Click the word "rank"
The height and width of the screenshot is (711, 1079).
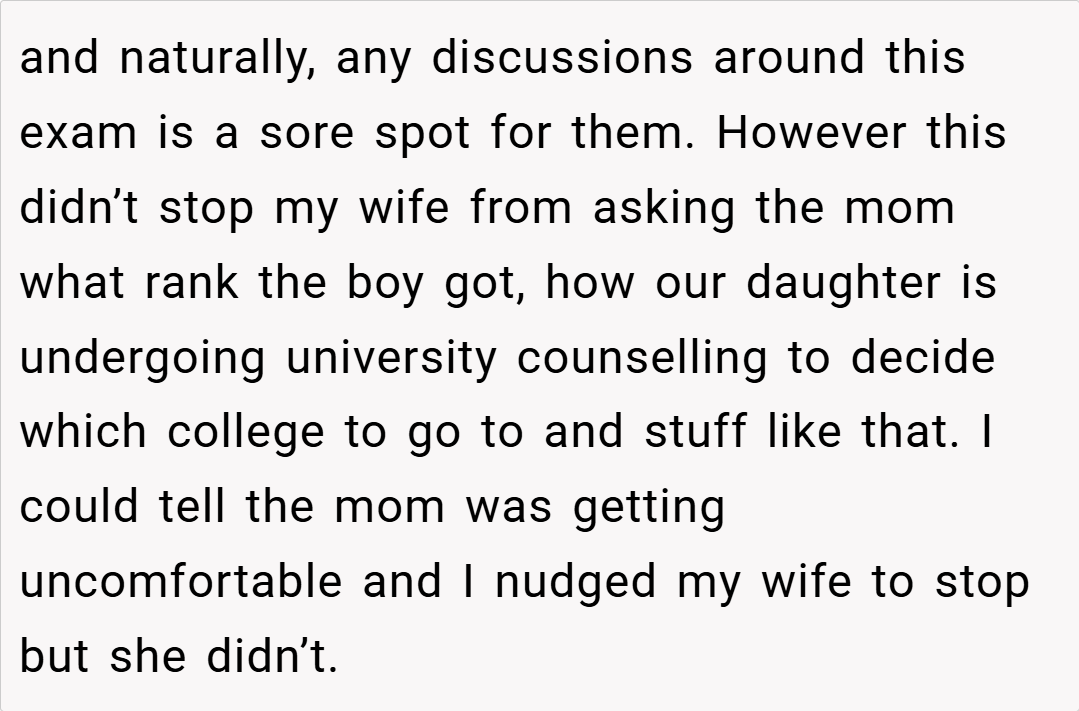[191, 284]
